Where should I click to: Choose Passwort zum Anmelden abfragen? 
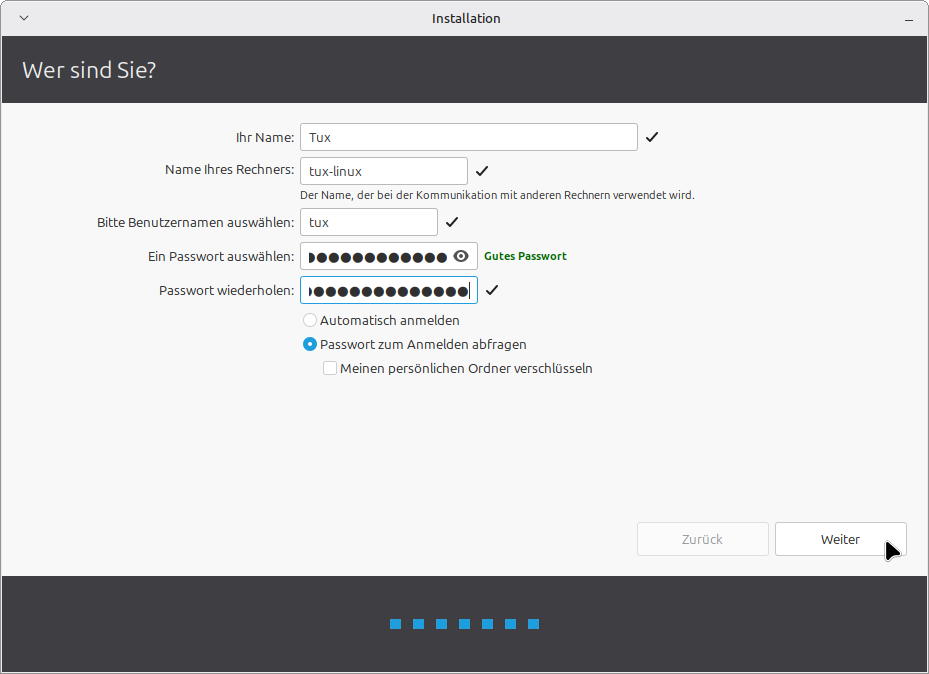click(x=310, y=344)
